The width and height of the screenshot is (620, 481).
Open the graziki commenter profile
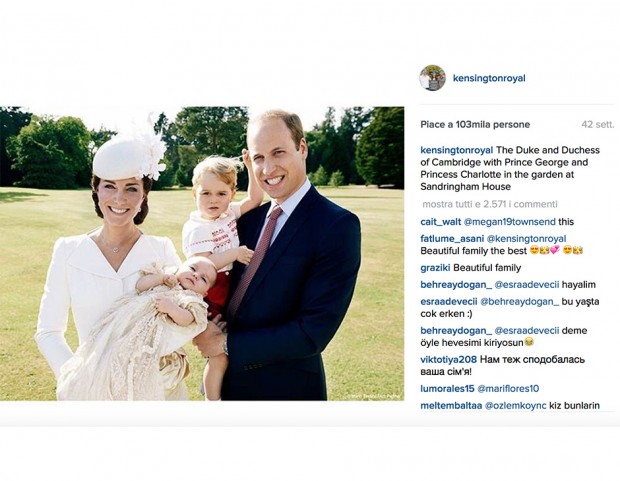(x=435, y=268)
